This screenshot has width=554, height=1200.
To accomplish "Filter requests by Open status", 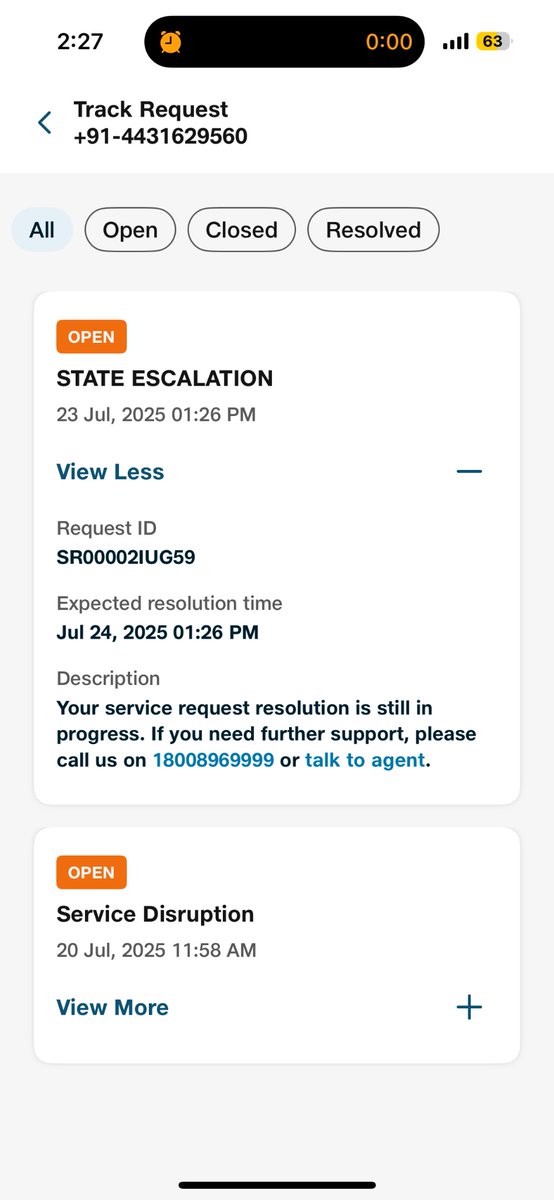I will click(x=130, y=230).
